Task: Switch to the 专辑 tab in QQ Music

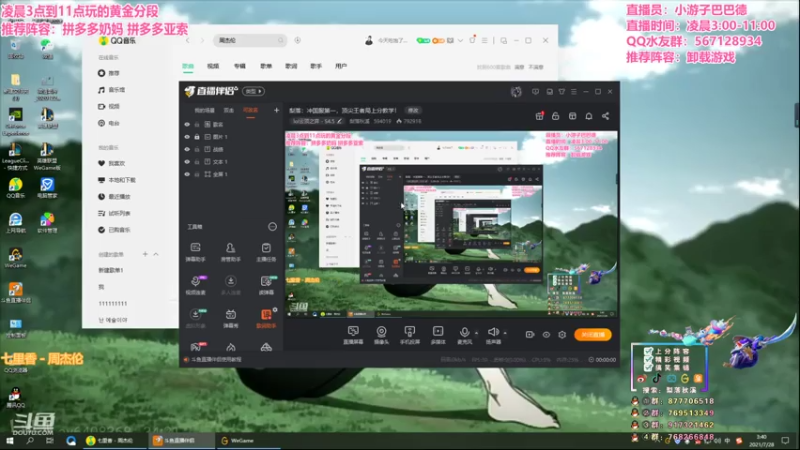Action: click(x=240, y=66)
